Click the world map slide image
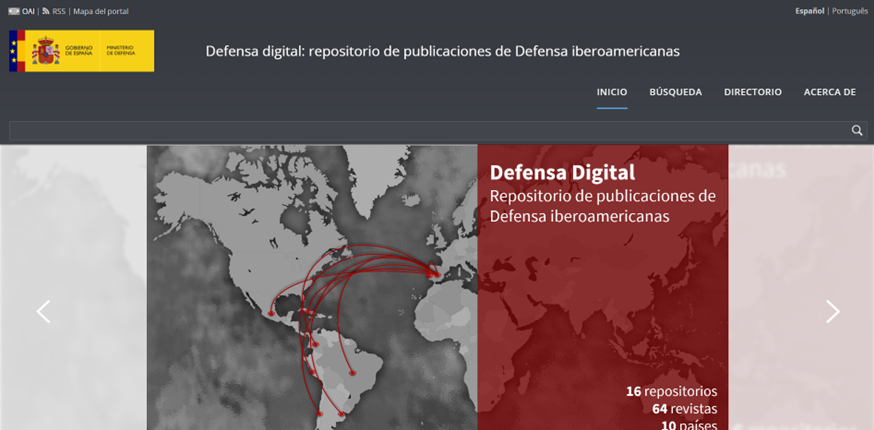Image resolution: width=874 pixels, height=430 pixels. [311, 290]
